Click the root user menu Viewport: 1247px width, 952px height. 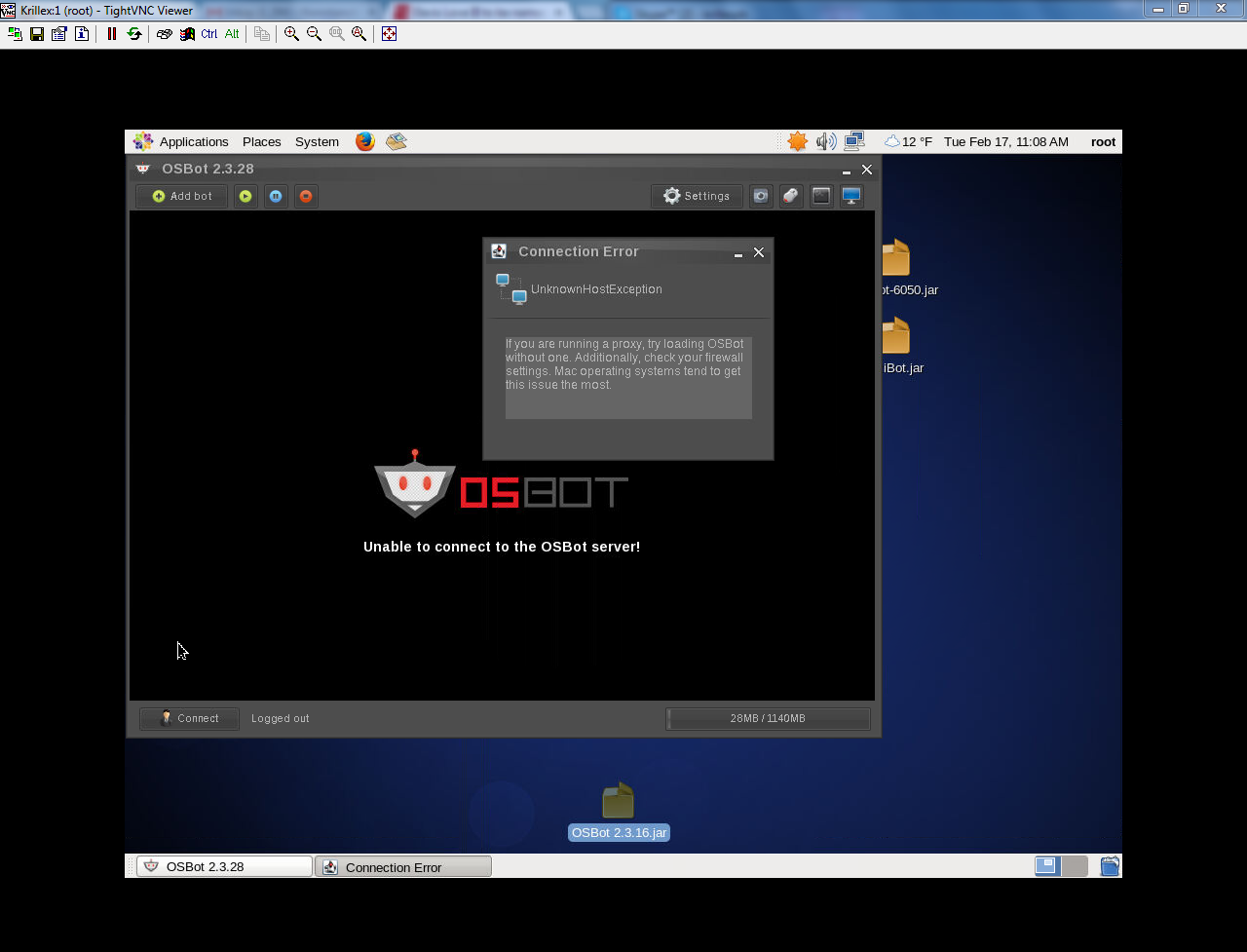[x=1103, y=141]
